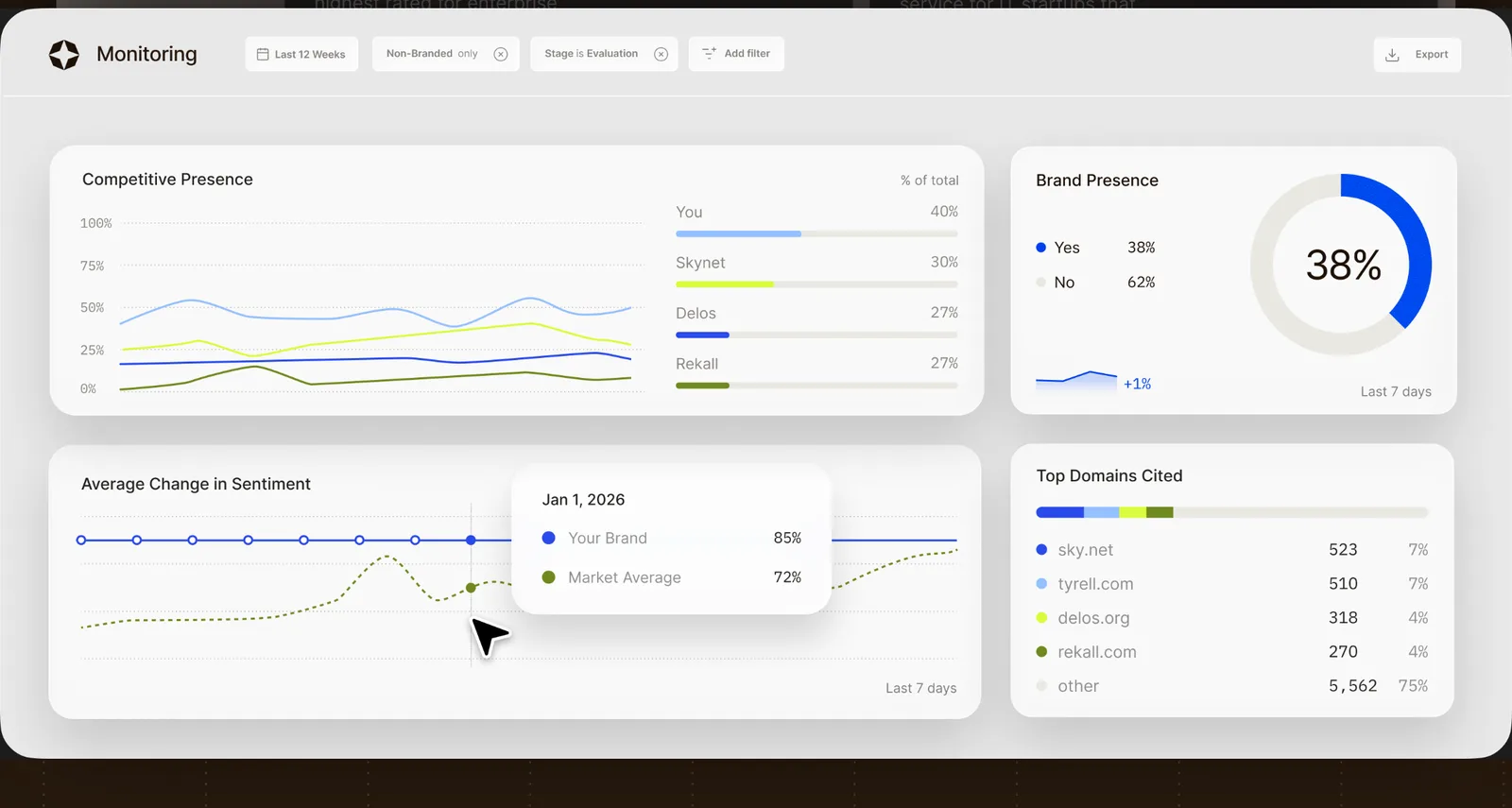Click the % of total column label

[x=929, y=181]
